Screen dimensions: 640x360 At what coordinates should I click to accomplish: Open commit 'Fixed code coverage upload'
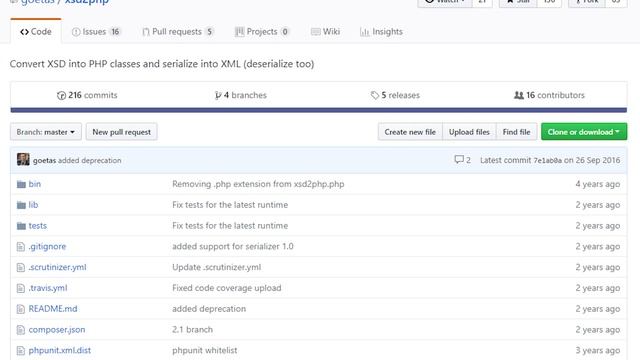pos(227,288)
